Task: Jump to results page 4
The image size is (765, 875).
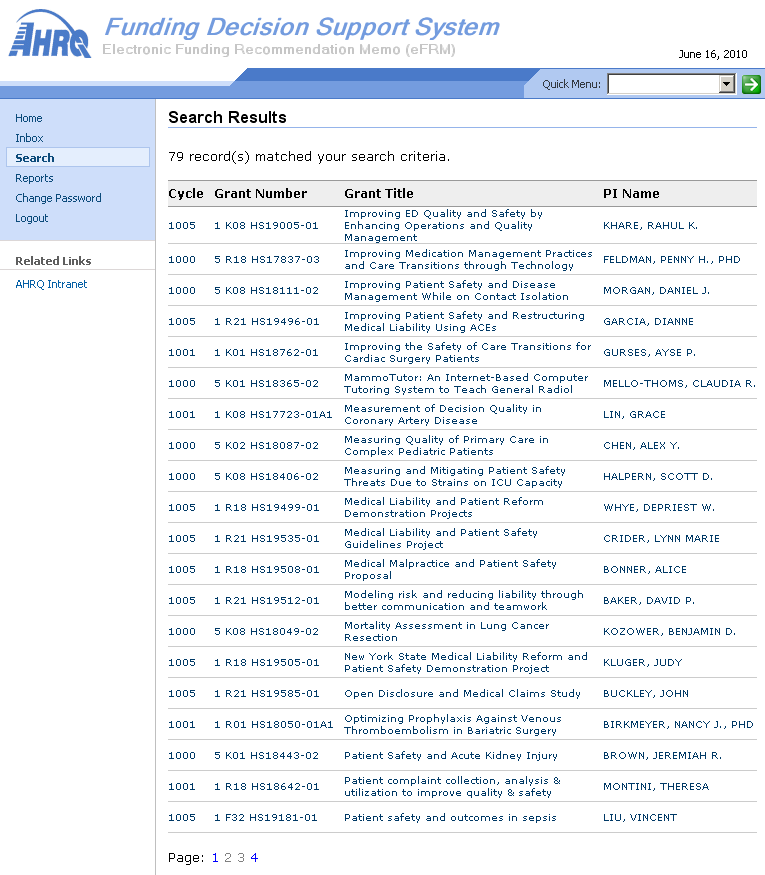Action: click(254, 857)
